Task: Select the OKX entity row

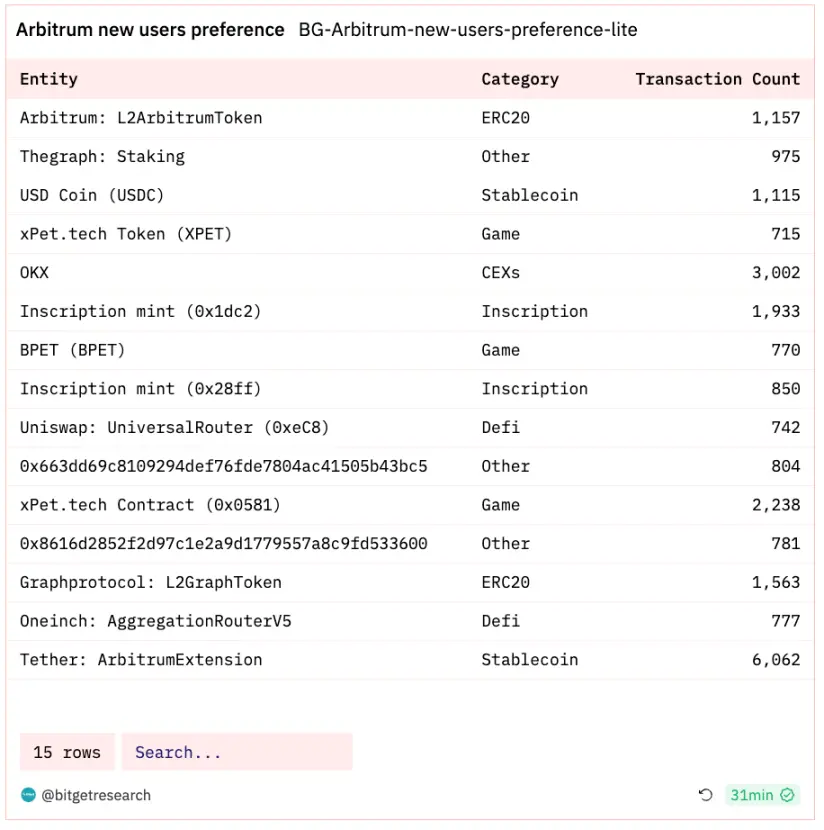Action: tap(410, 273)
